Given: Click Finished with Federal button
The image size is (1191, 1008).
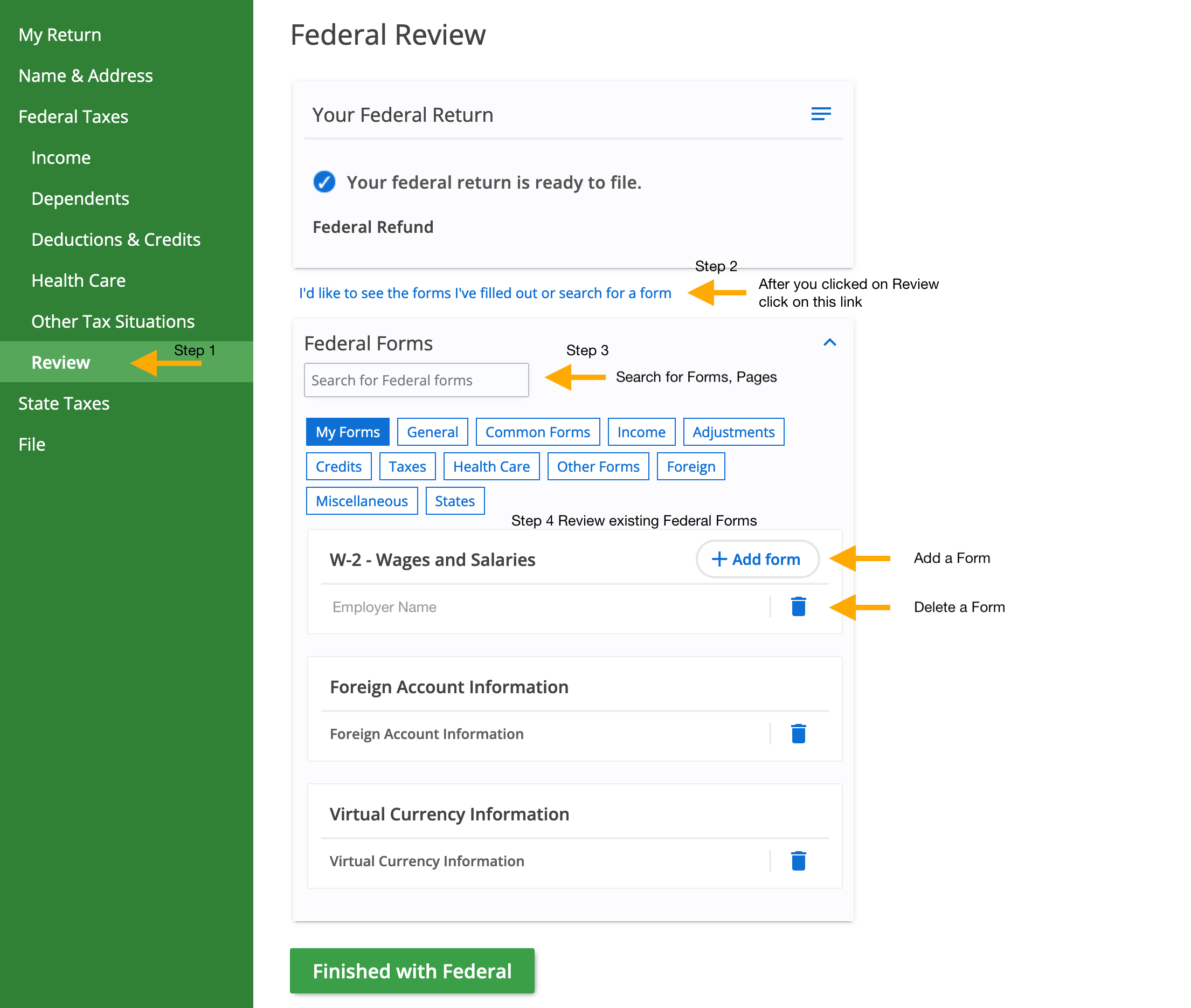Looking at the screenshot, I should 412,970.
